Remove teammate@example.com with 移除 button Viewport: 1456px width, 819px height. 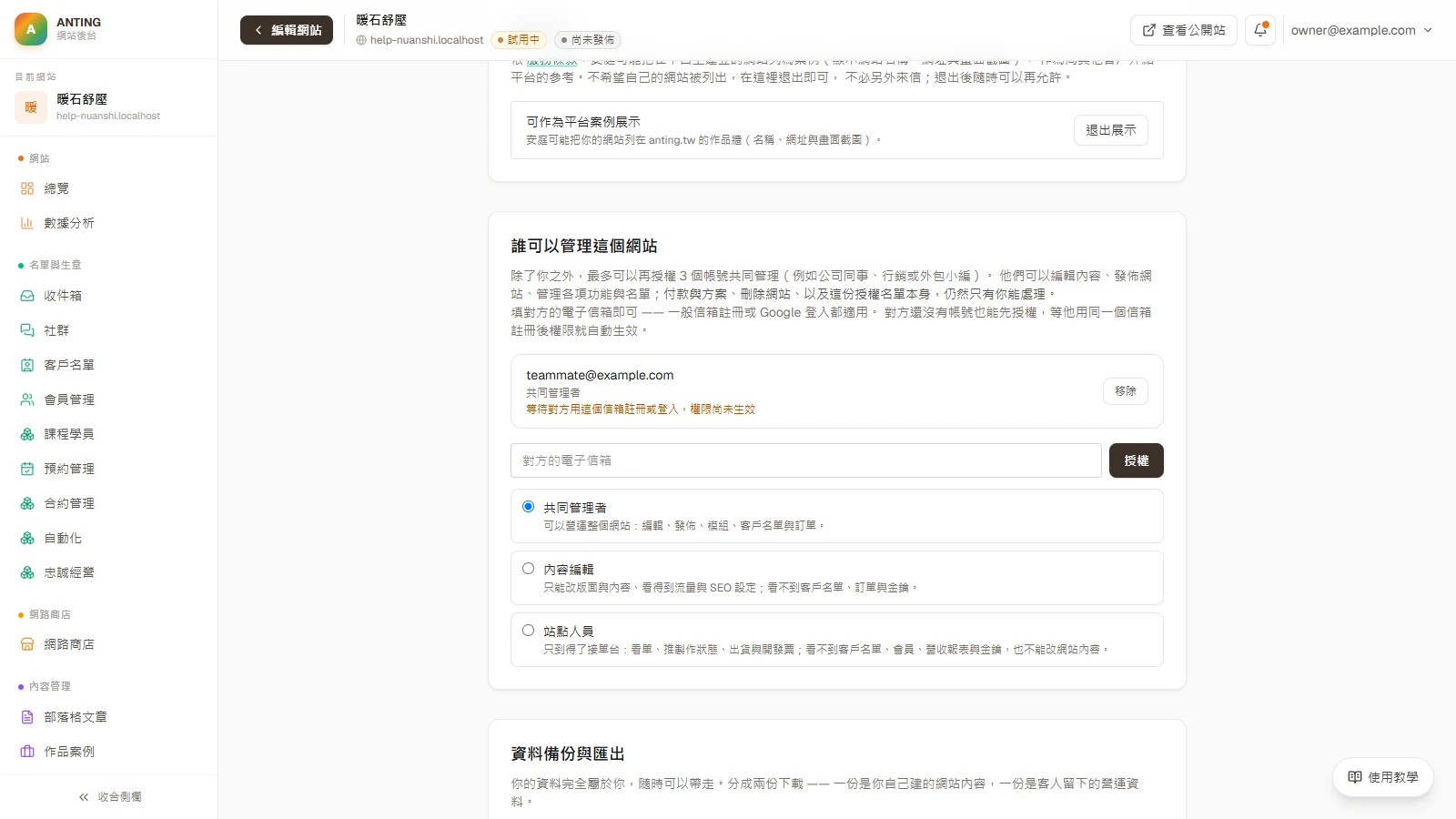1126,391
